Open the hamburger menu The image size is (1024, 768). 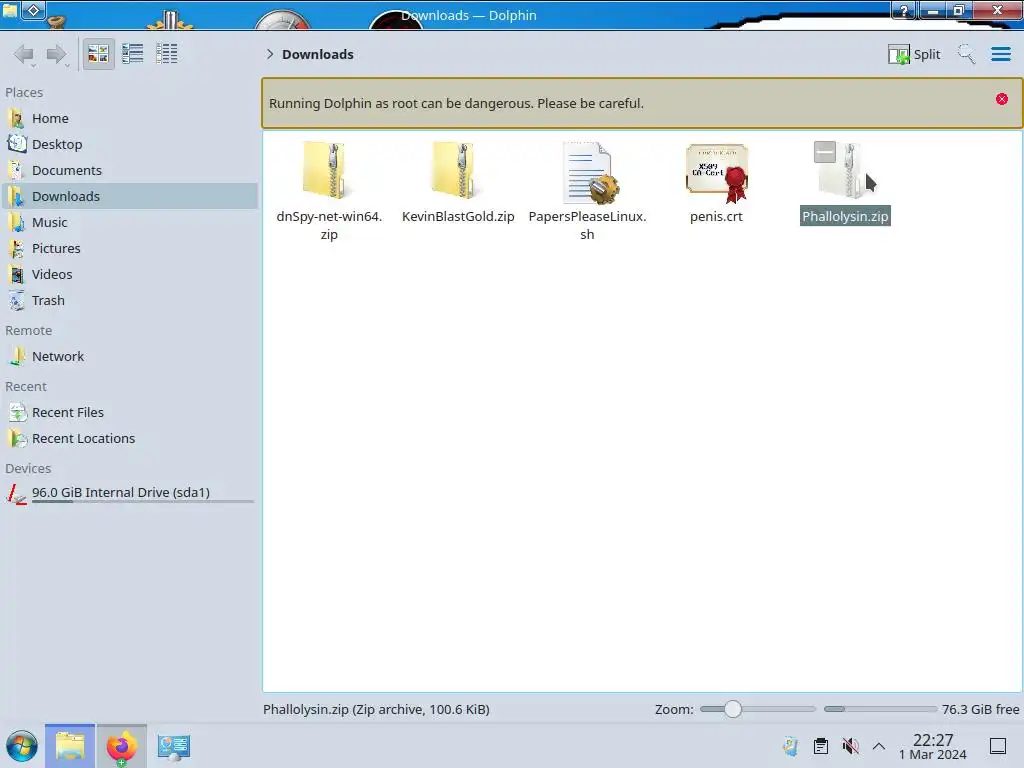(1000, 54)
